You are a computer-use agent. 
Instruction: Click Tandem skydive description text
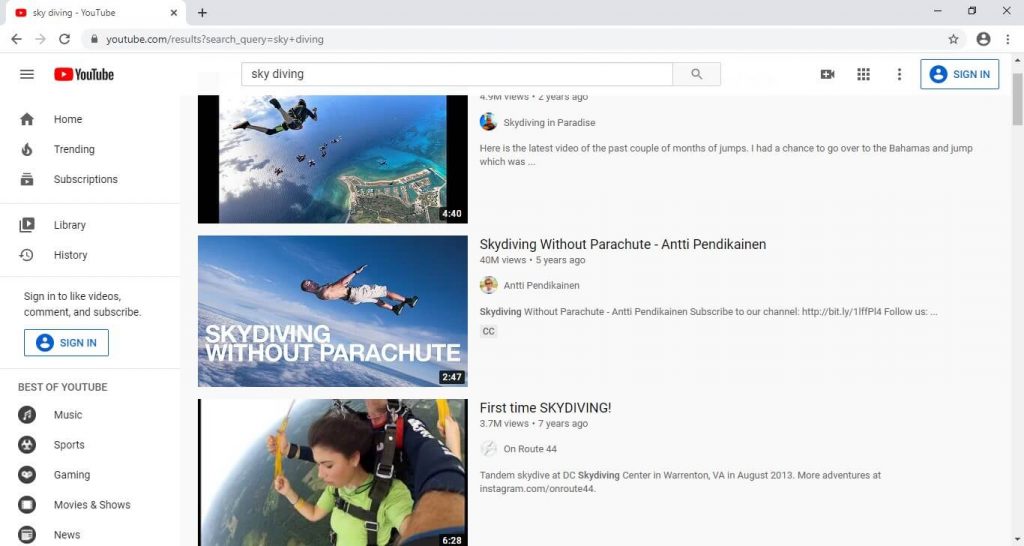pos(680,482)
